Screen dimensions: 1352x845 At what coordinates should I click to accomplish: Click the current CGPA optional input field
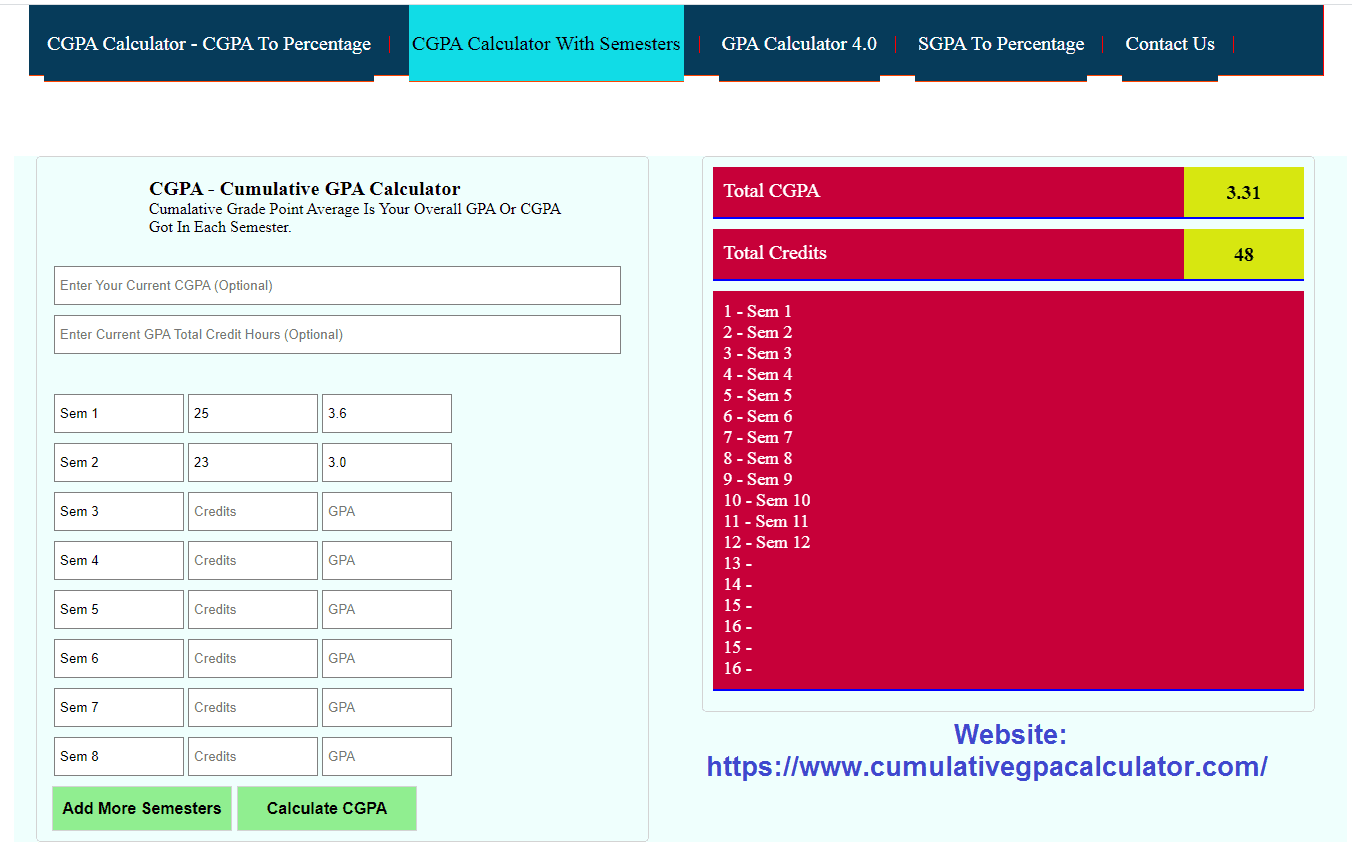point(337,285)
